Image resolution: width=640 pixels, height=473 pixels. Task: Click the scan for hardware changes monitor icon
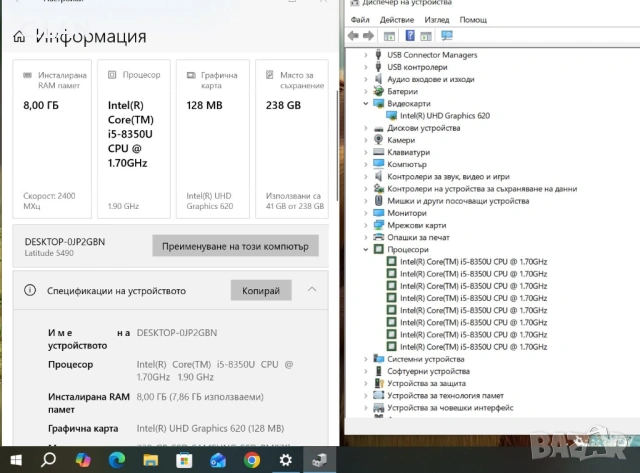447,36
